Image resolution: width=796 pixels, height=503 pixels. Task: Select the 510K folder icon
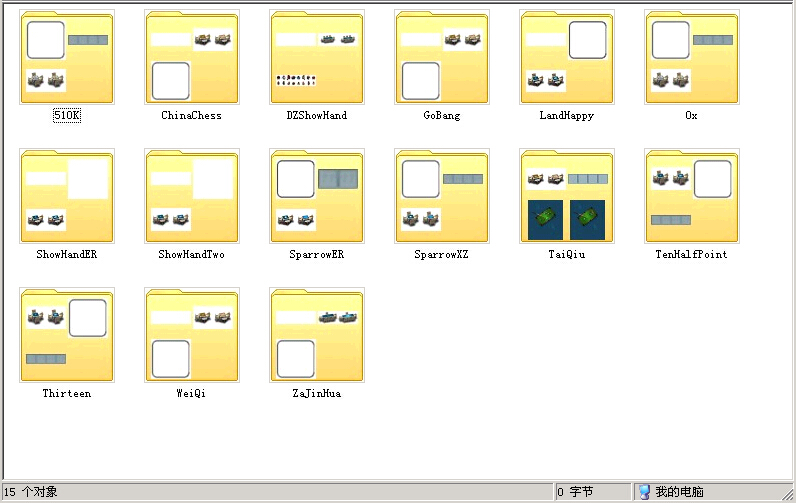[67, 58]
